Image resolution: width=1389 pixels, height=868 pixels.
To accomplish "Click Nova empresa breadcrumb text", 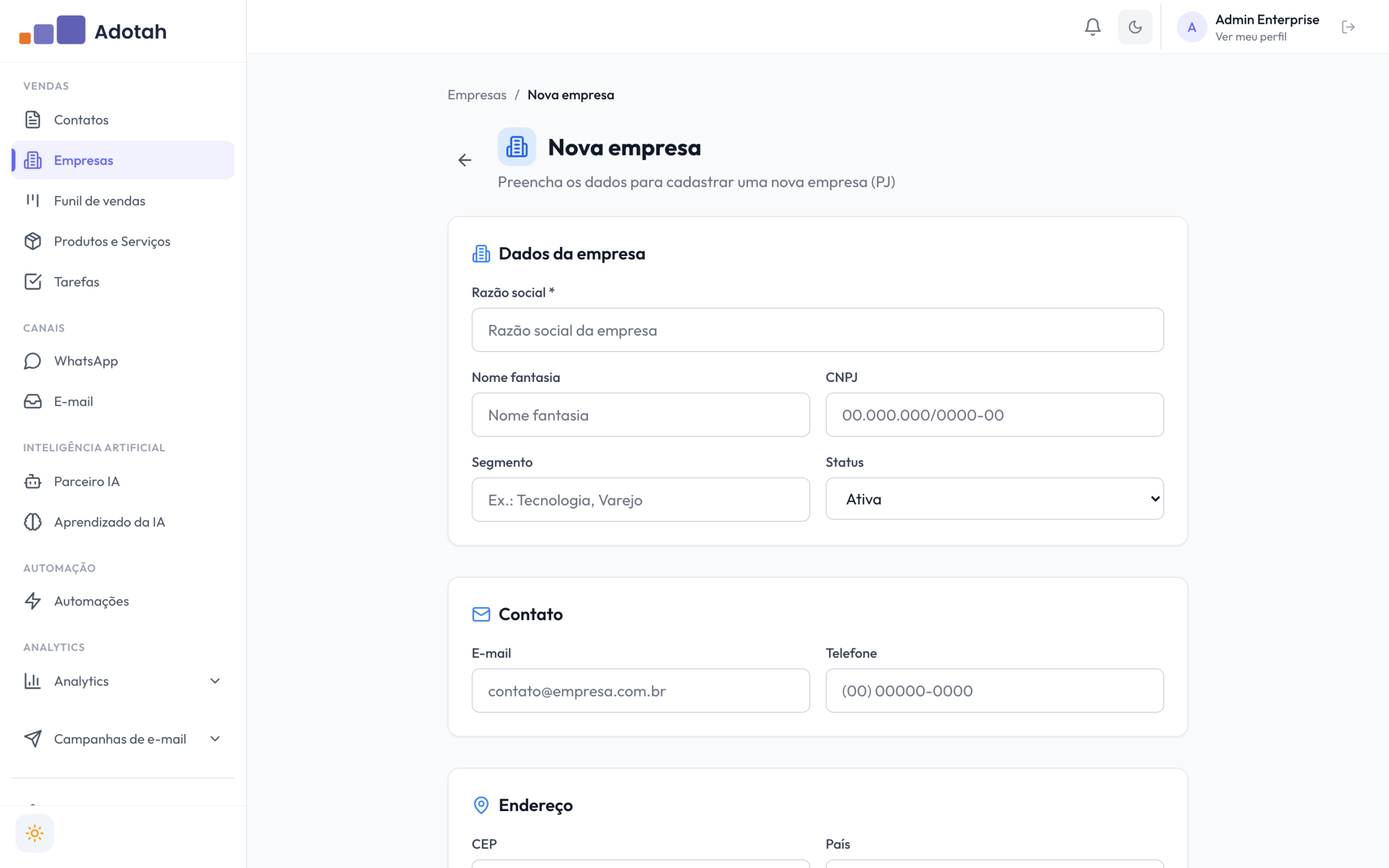I will [x=571, y=95].
